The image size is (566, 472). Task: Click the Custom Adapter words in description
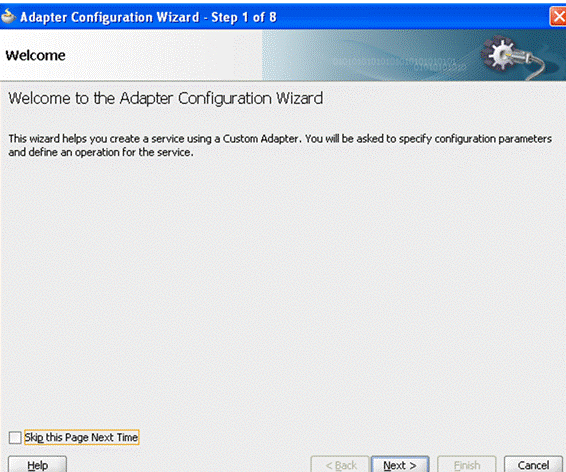tap(261, 139)
